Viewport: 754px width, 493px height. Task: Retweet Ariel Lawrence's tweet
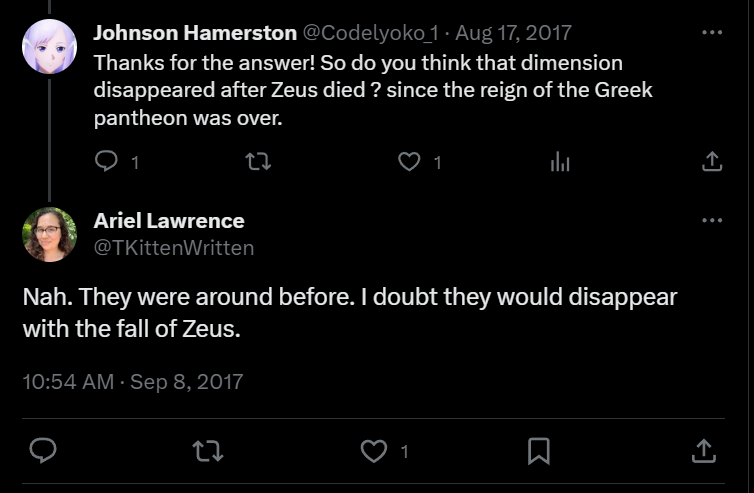click(x=207, y=451)
